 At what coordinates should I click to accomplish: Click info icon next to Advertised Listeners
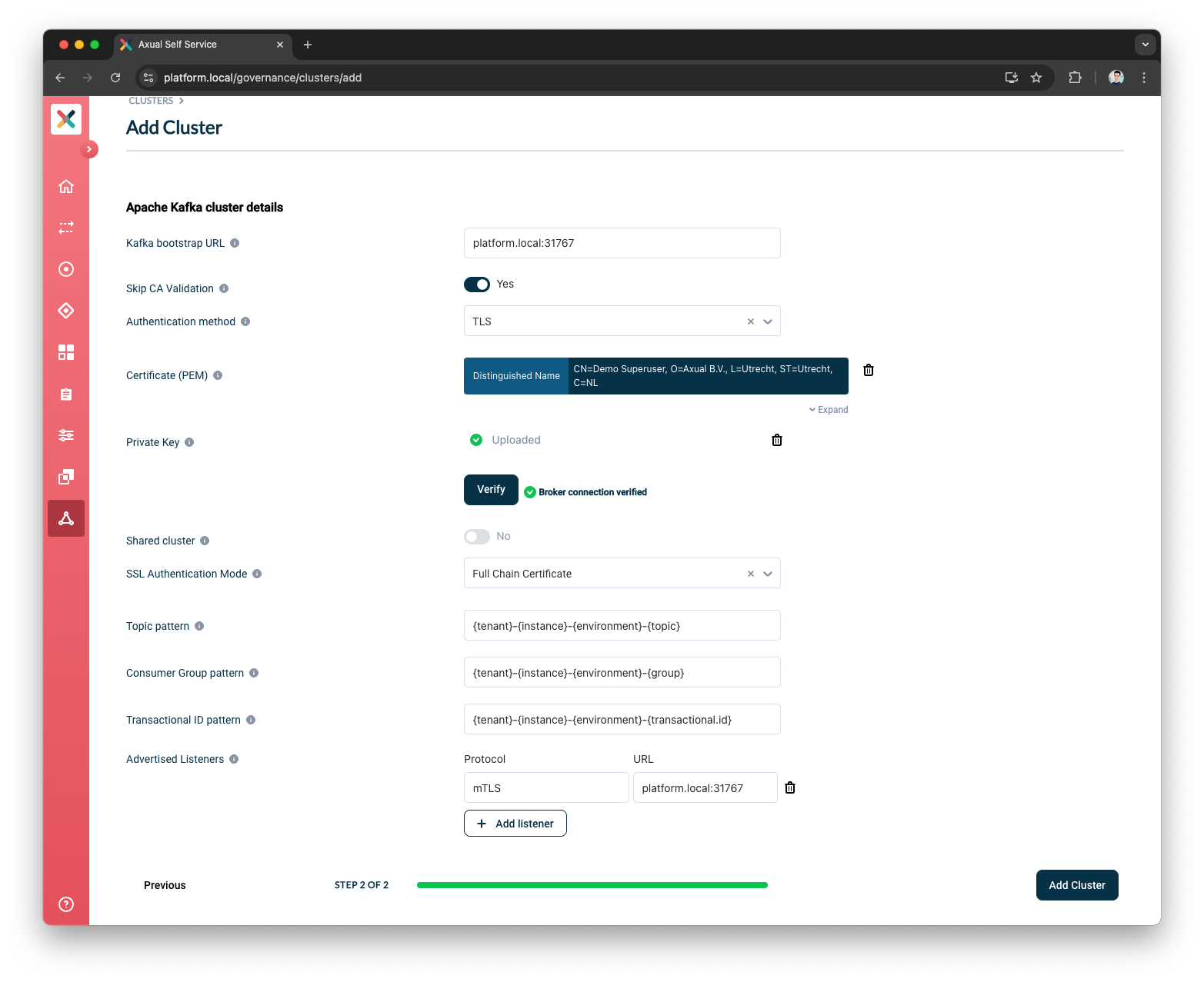coord(234,759)
